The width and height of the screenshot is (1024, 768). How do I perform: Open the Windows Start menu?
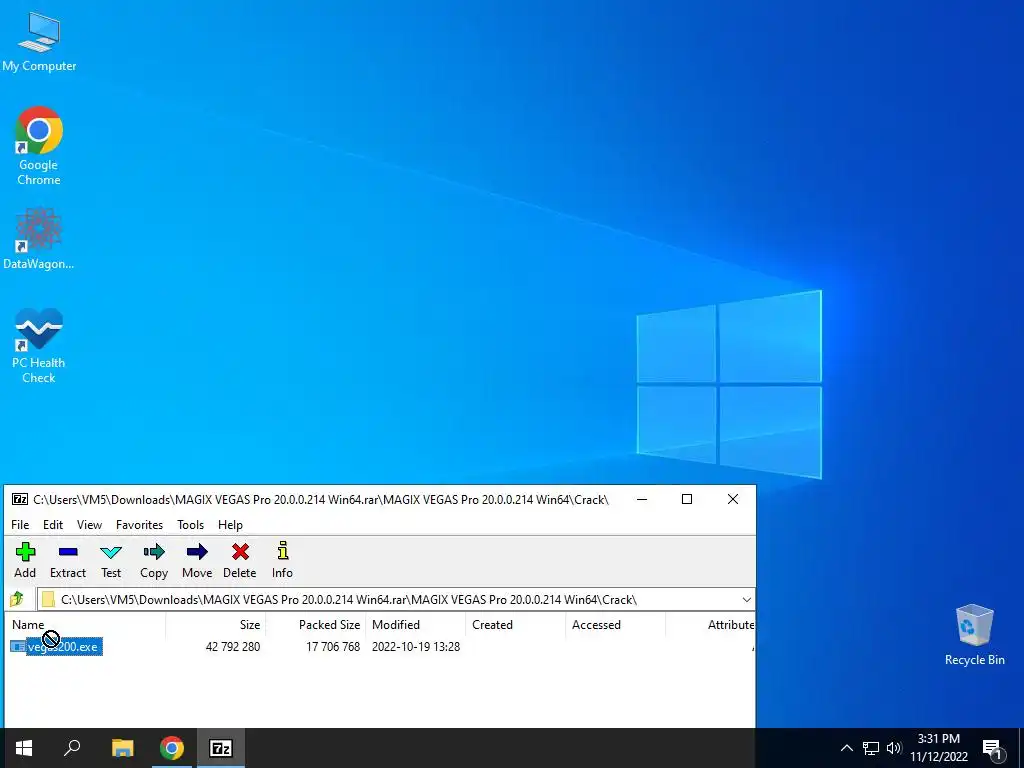[x=24, y=748]
